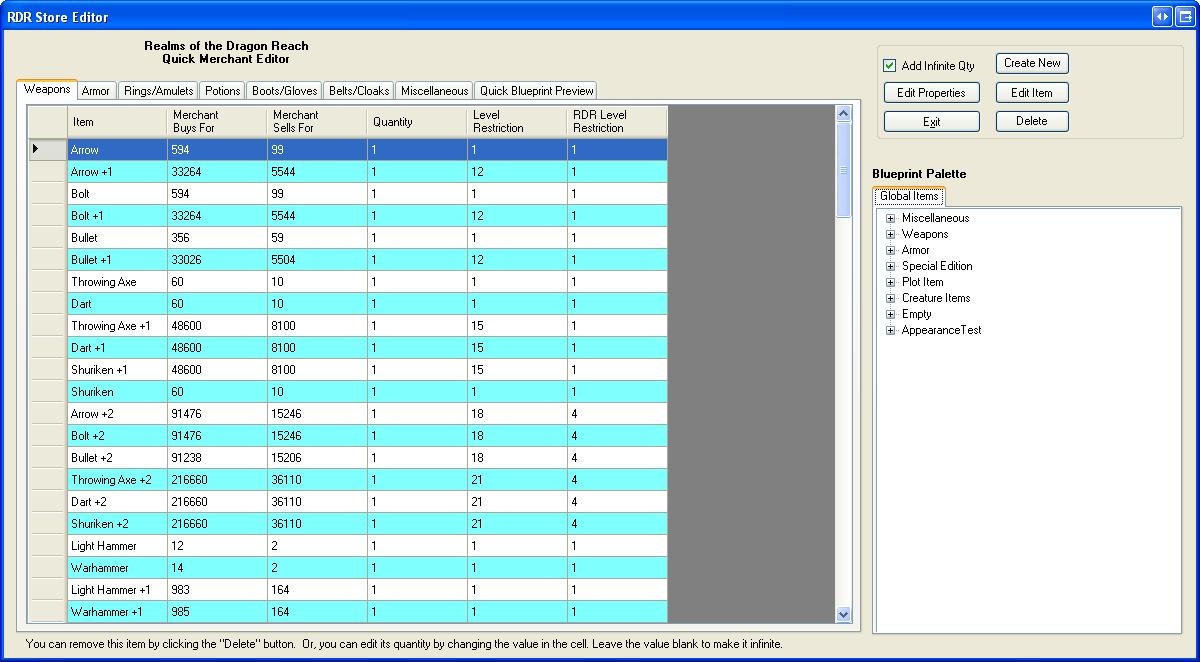Expand the Weapons node in Blueprint Palette
Screen dimensions: 1200x662
890,234
